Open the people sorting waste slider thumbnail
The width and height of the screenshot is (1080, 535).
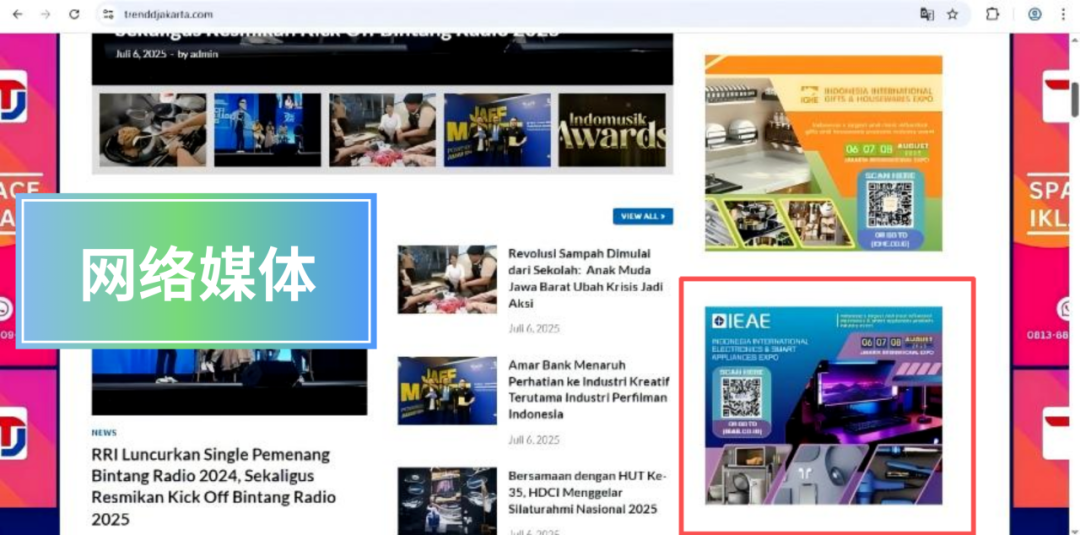(x=382, y=130)
